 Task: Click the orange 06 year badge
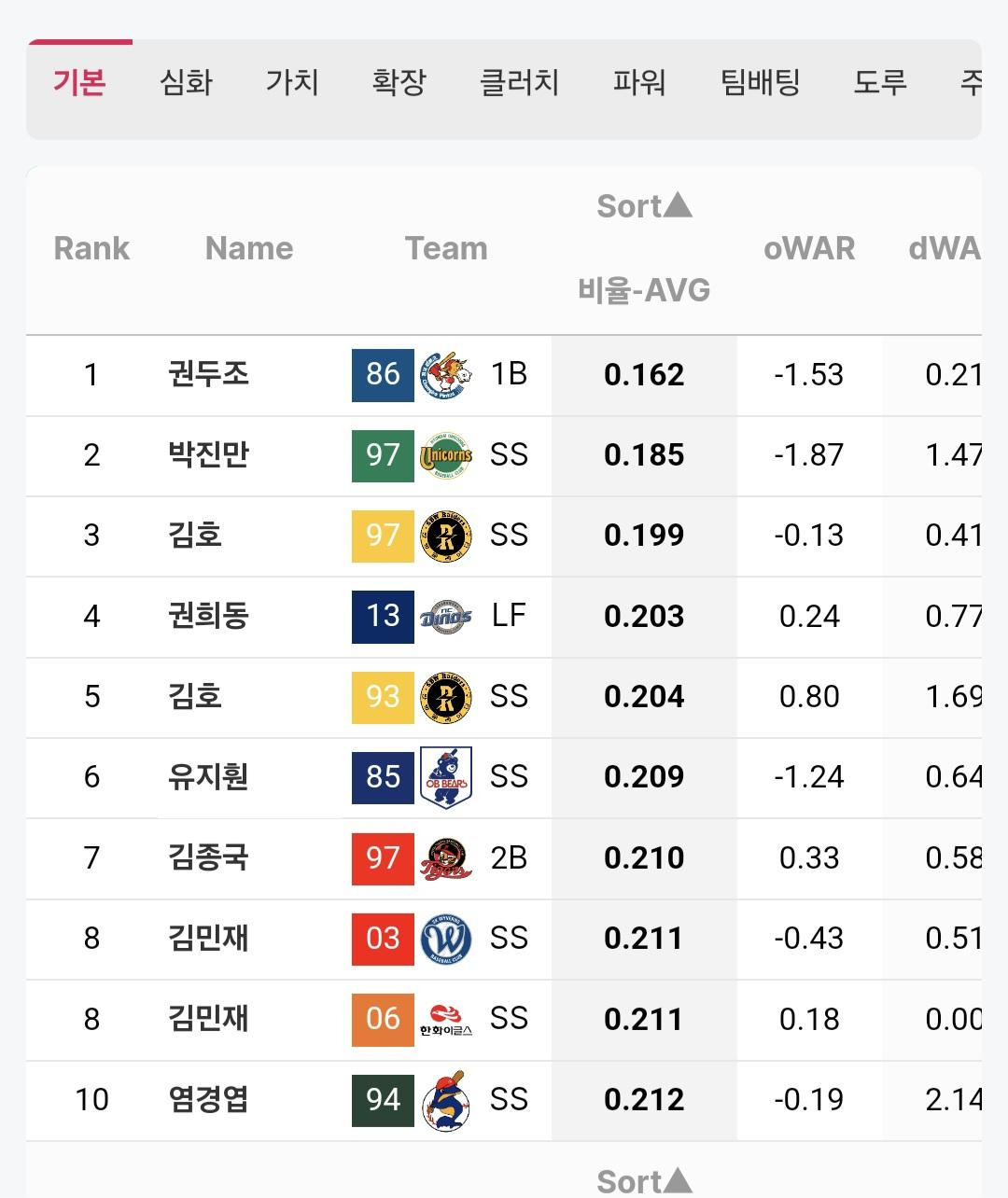coord(383,1019)
